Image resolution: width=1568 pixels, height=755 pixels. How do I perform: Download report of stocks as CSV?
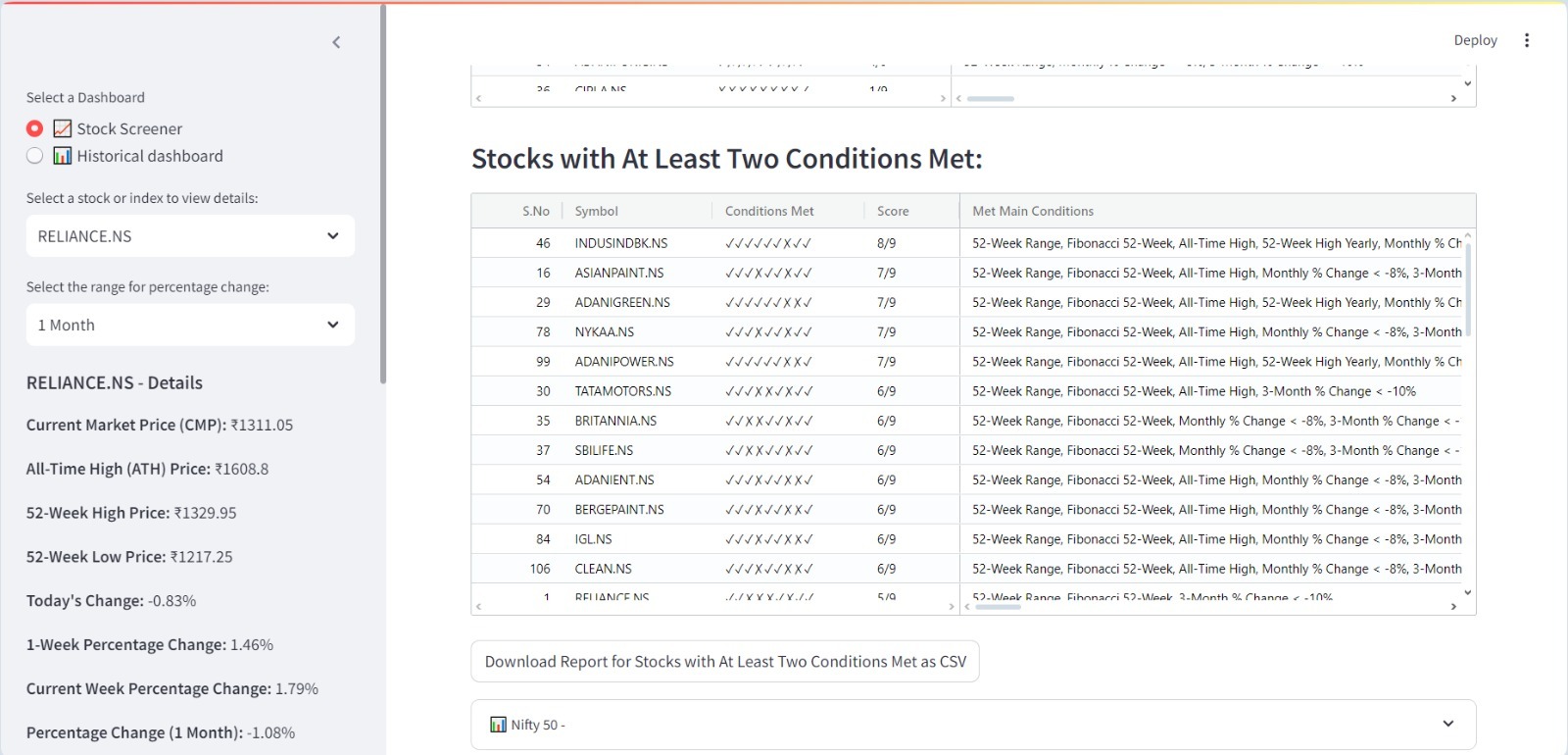click(x=725, y=662)
